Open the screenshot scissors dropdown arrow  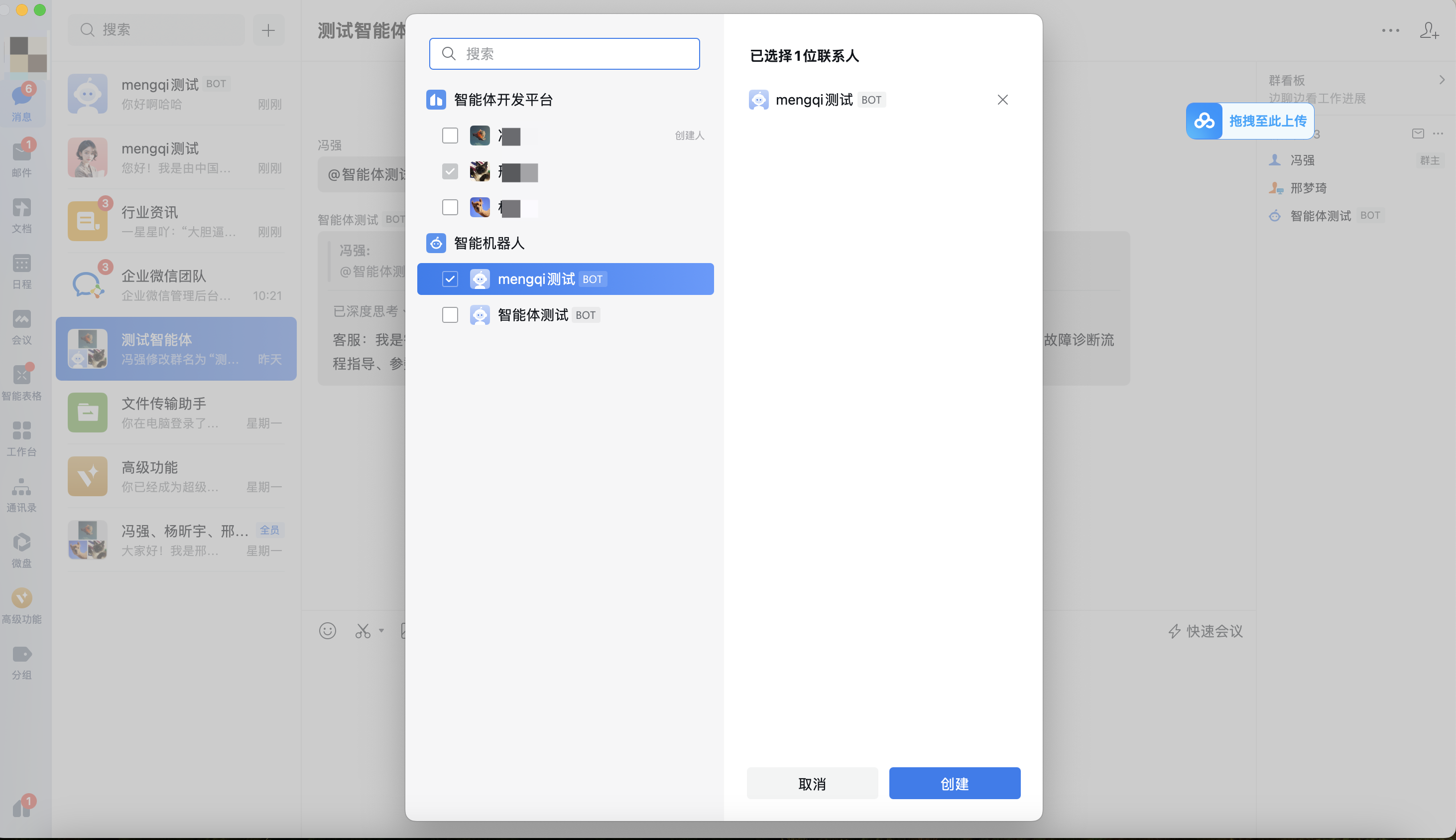tap(381, 631)
